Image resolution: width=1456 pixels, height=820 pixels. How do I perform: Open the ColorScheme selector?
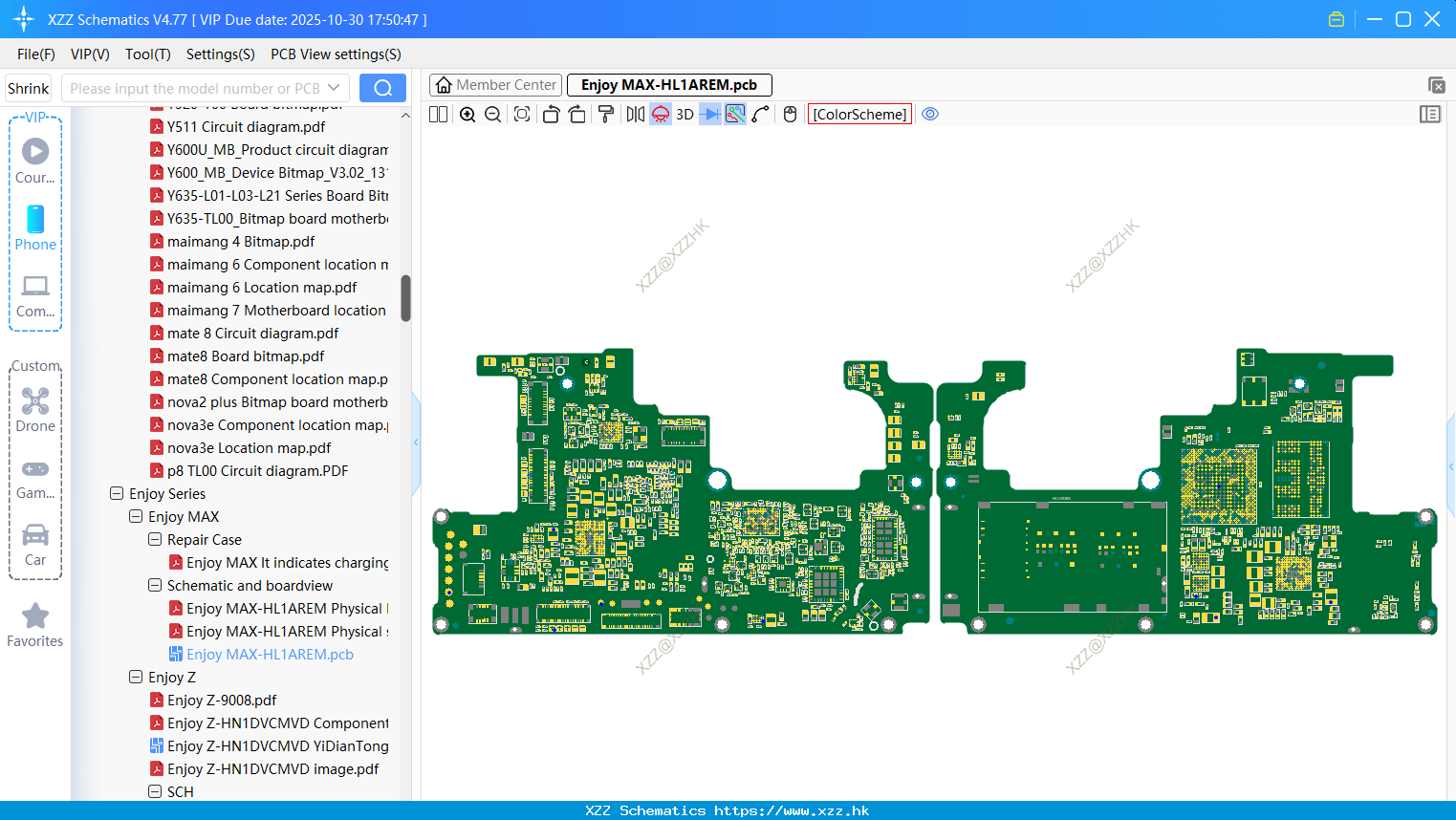click(859, 114)
